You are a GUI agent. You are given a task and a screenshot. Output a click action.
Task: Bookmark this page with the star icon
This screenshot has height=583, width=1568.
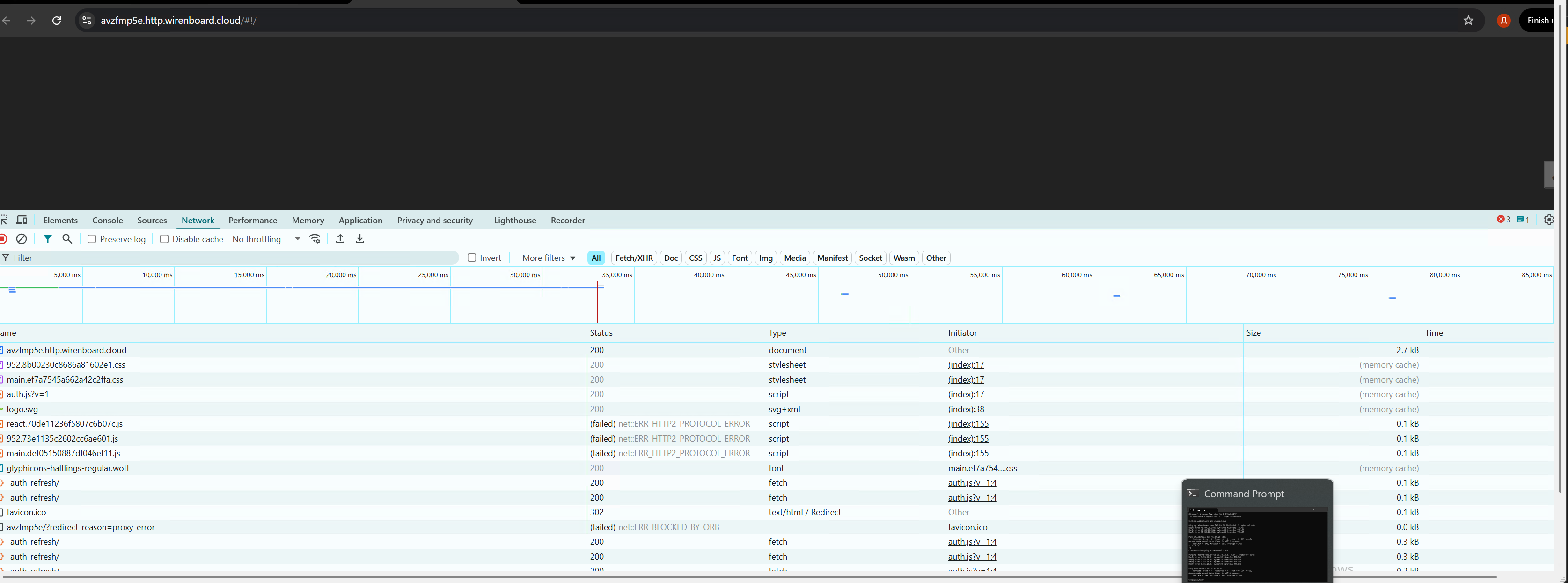(x=1468, y=21)
